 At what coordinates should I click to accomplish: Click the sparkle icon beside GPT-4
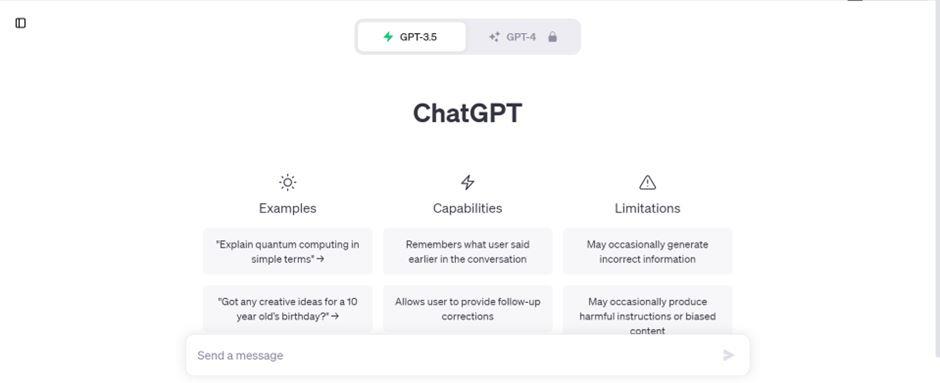click(x=494, y=37)
